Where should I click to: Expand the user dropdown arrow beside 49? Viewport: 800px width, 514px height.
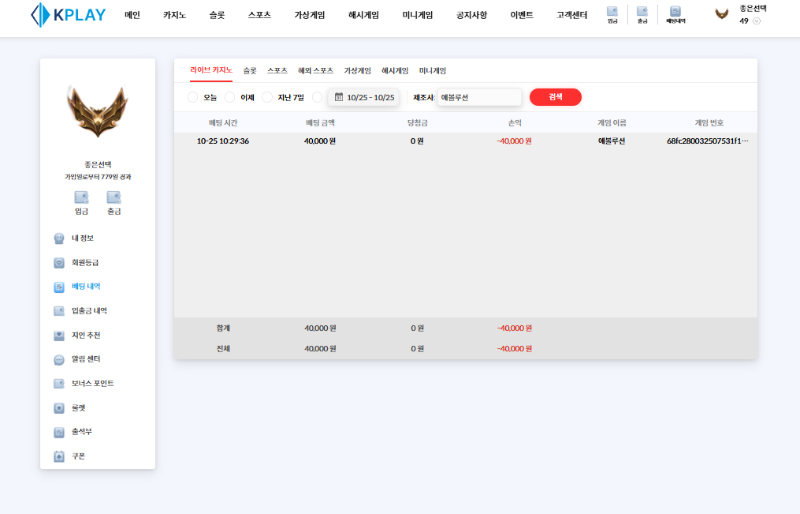tap(756, 21)
